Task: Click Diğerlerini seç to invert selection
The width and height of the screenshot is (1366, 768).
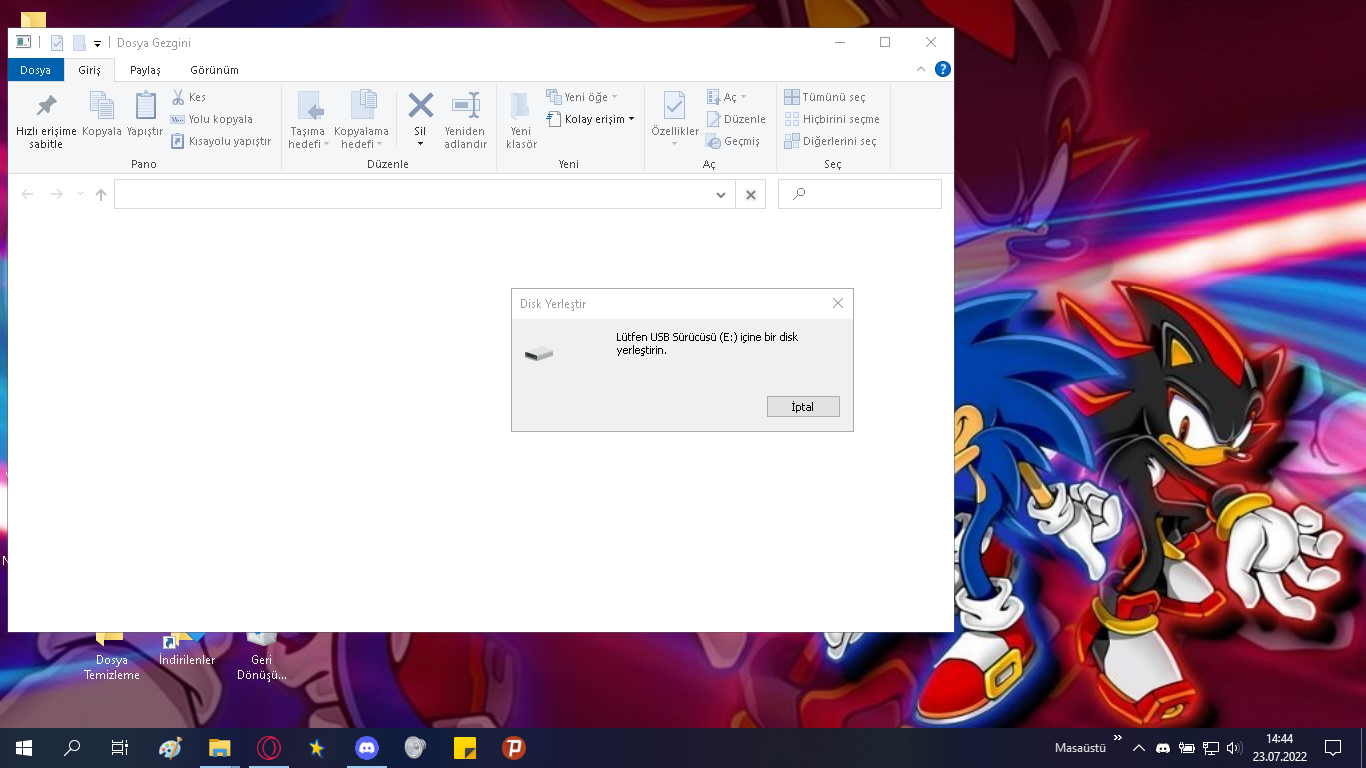Action: point(830,141)
